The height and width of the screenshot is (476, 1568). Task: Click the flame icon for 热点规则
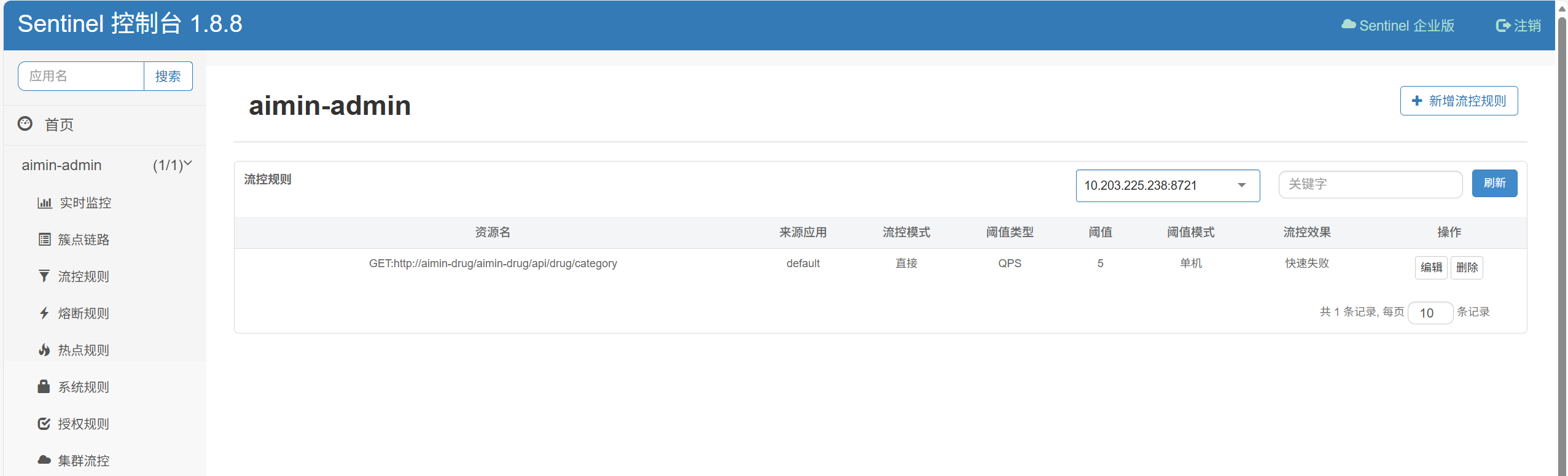point(44,350)
